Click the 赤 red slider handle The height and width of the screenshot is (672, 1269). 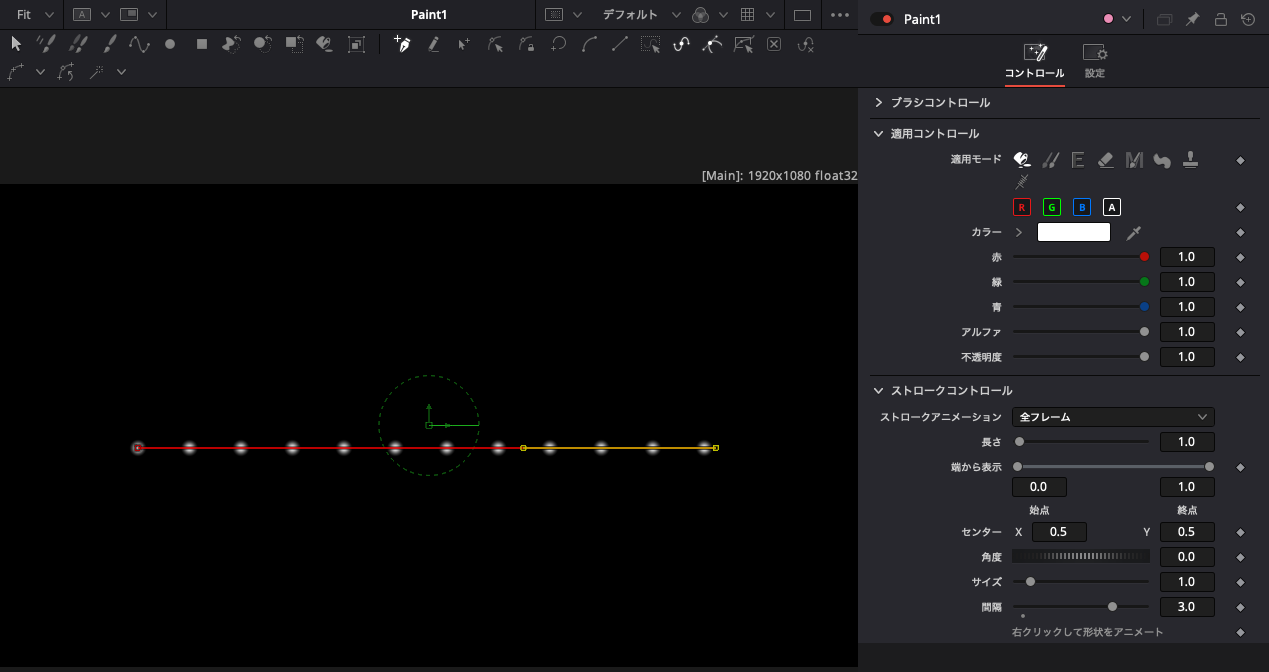point(1144,257)
